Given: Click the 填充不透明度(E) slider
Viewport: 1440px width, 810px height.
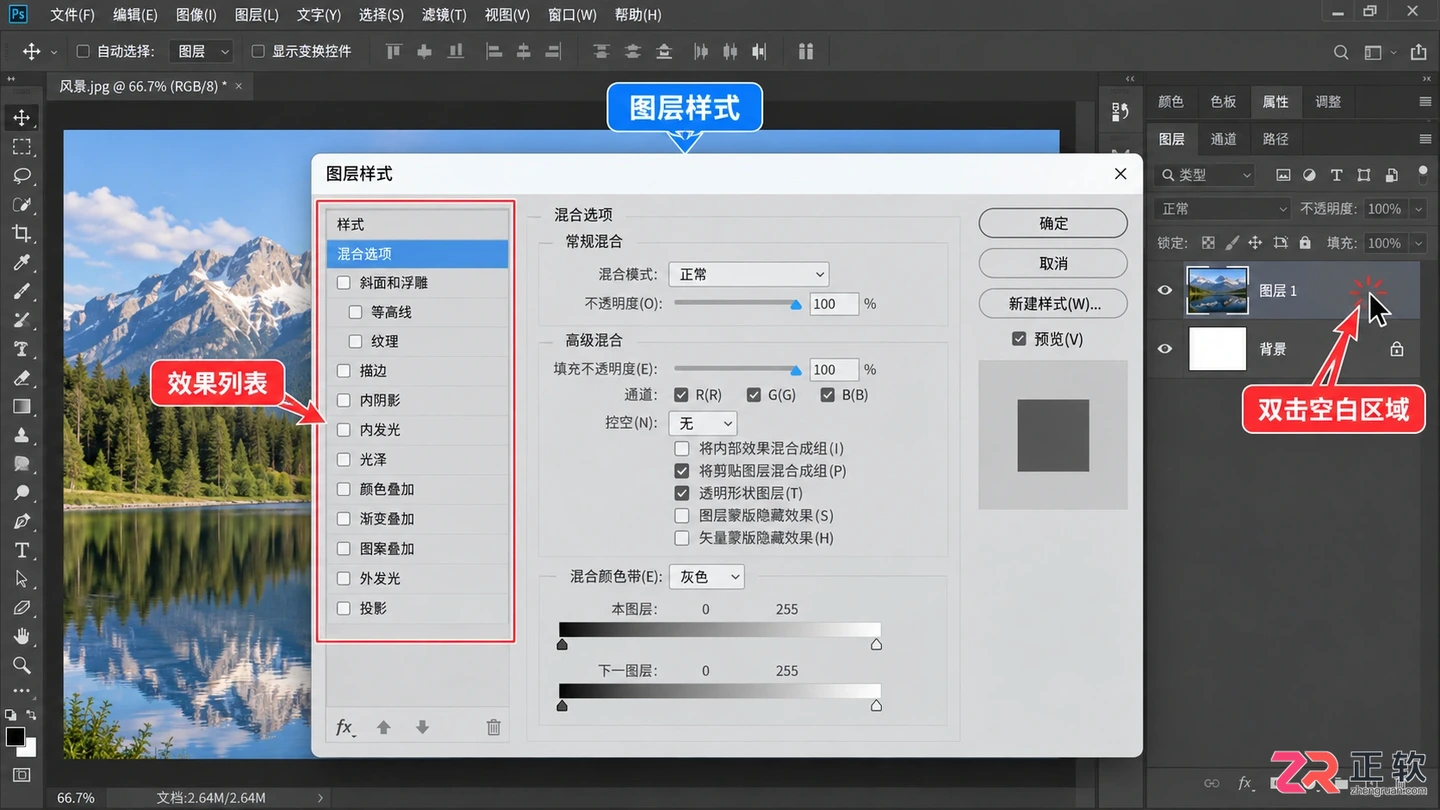Looking at the screenshot, I should 737,369.
